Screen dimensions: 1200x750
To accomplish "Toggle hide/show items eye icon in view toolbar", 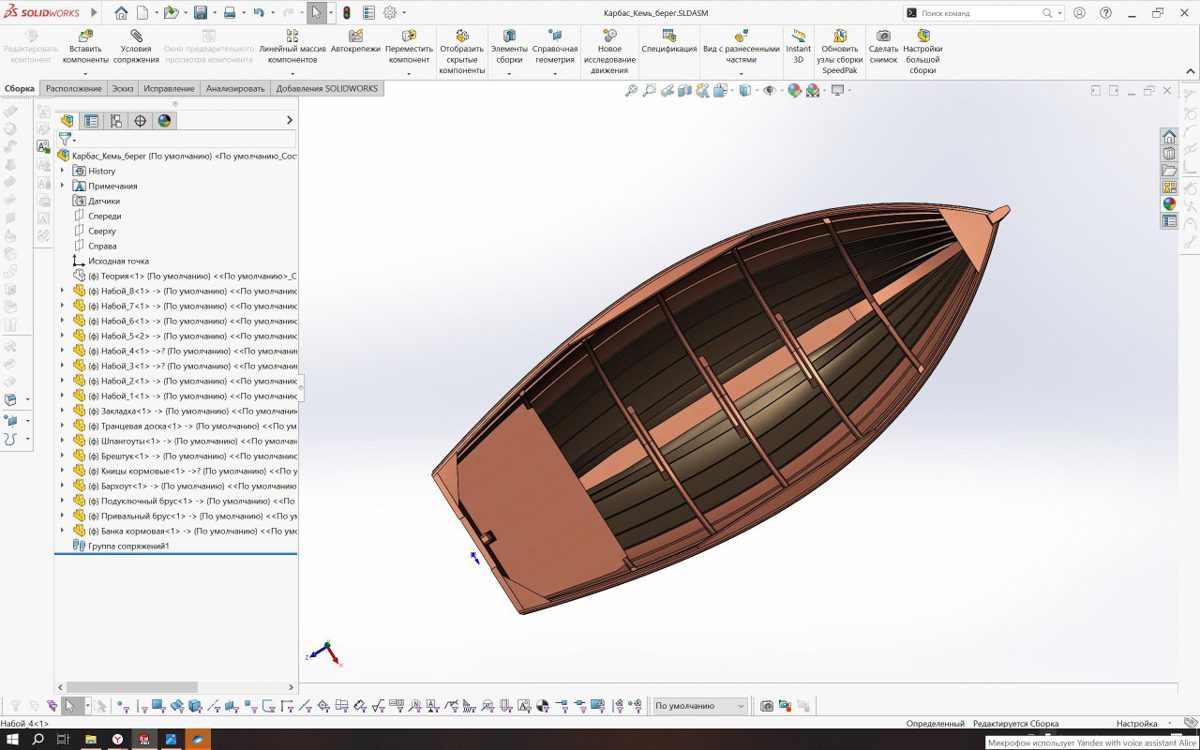I will point(769,91).
